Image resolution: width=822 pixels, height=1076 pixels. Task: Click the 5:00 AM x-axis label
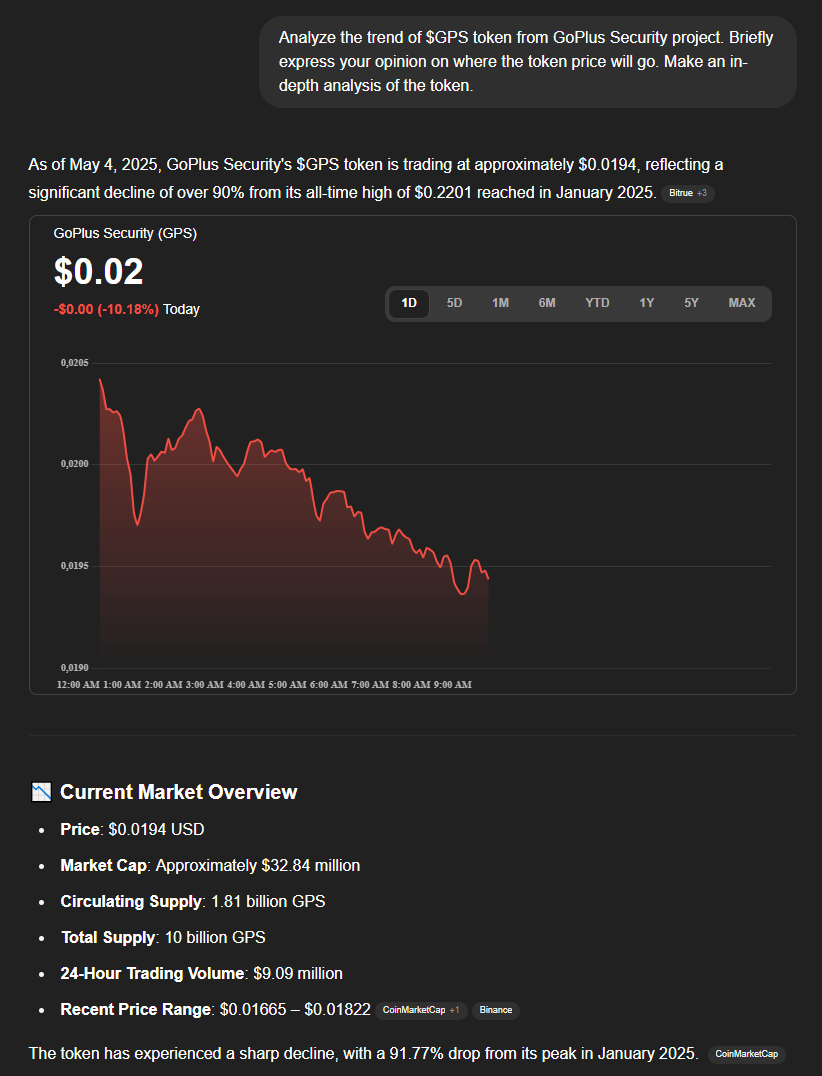tap(287, 685)
